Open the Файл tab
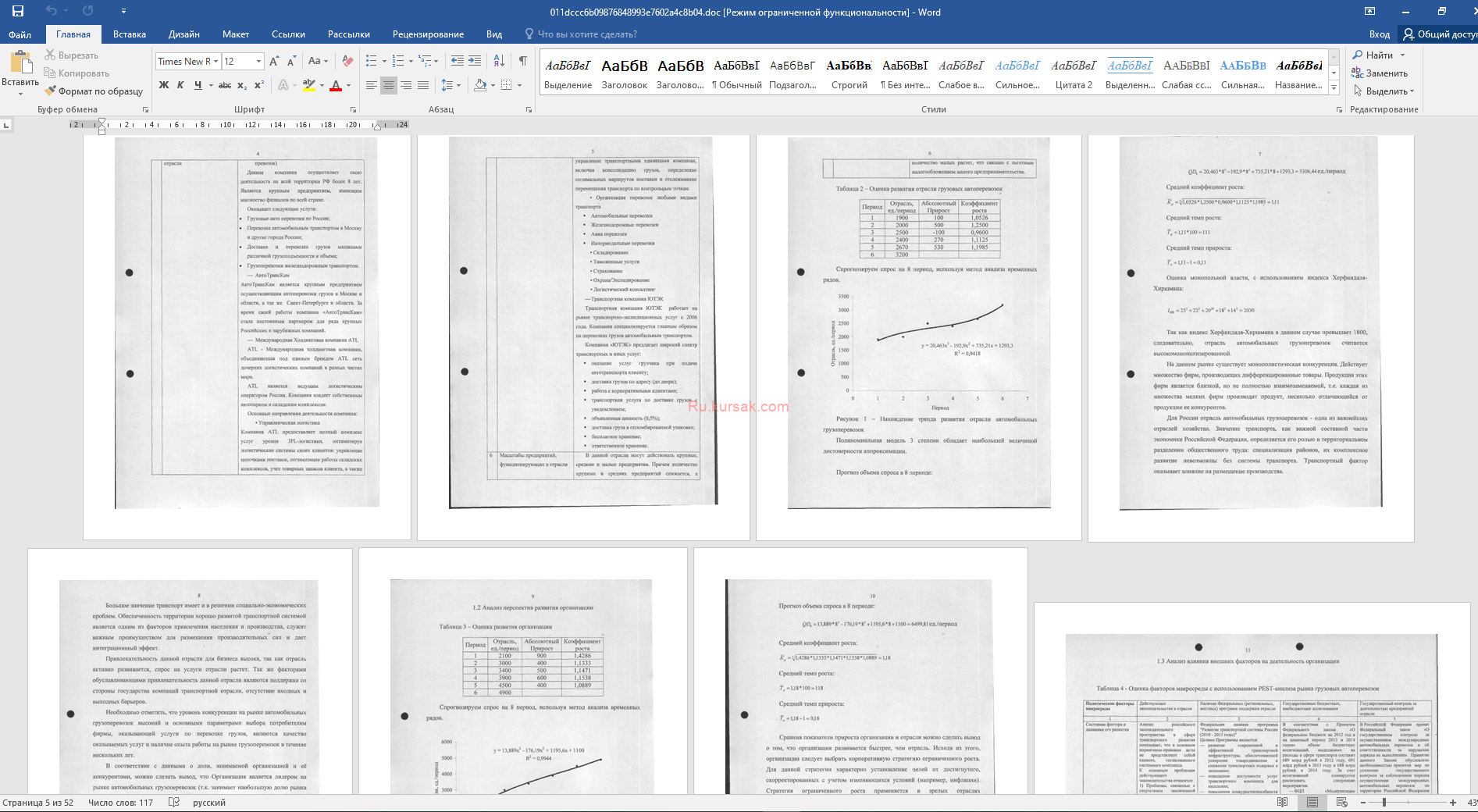1478x812 pixels. click(x=20, y=34)
